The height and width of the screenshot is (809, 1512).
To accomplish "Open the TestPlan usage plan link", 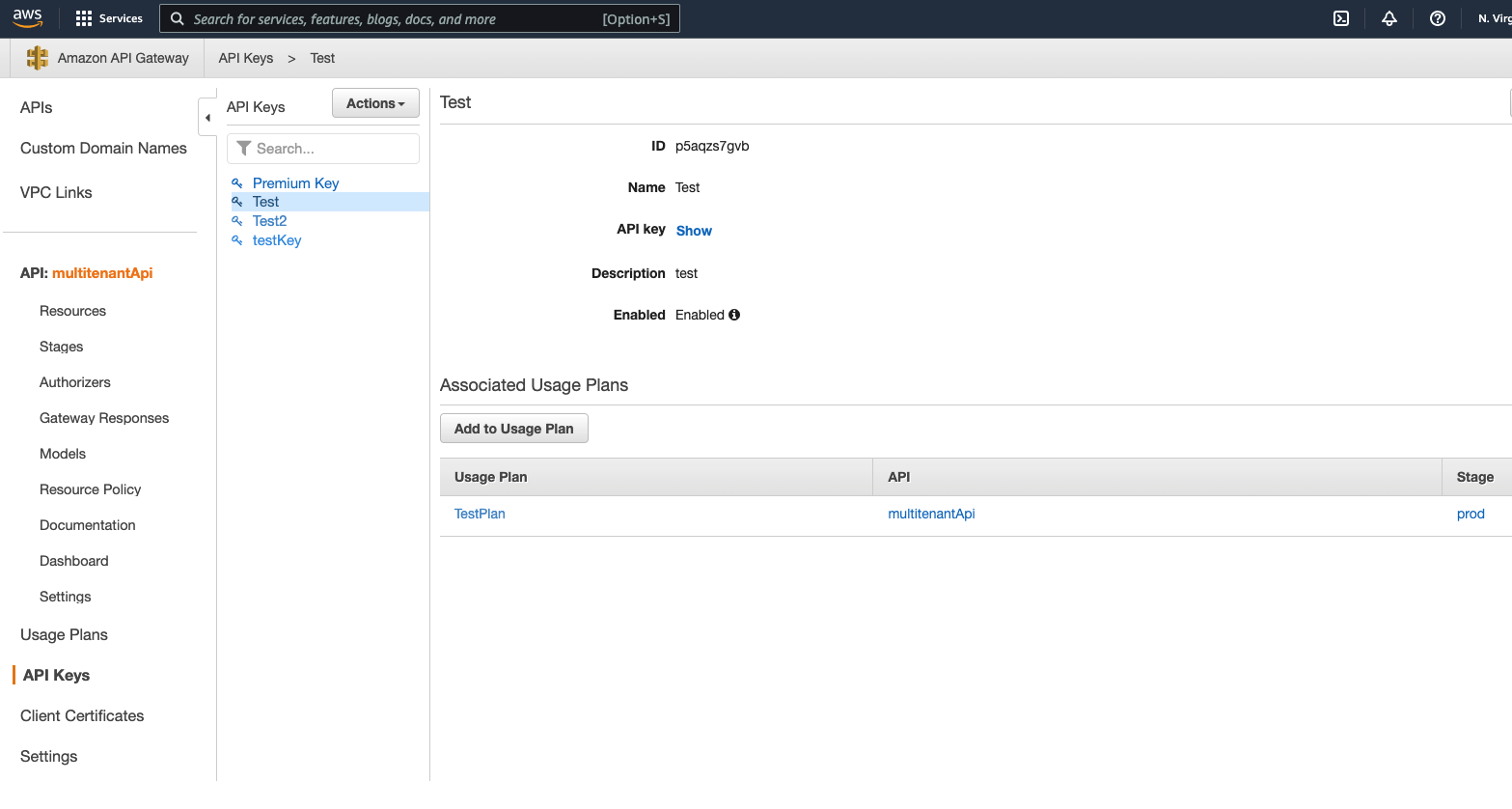I will 480,514.
